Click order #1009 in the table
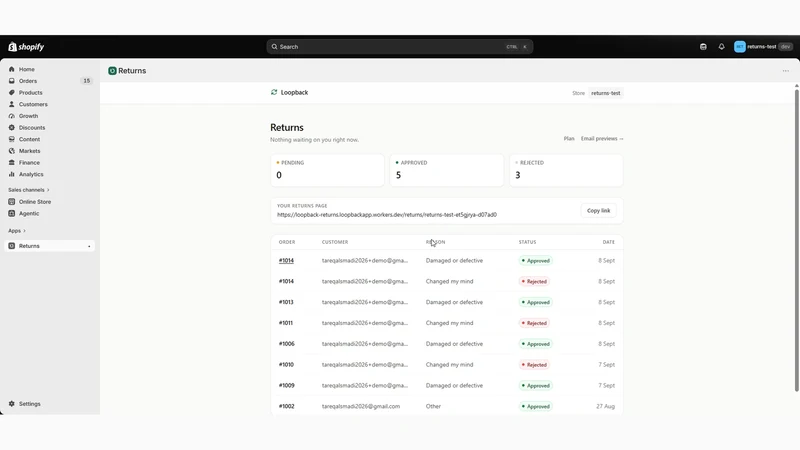The image size is (800, 450). coord(287,386)
